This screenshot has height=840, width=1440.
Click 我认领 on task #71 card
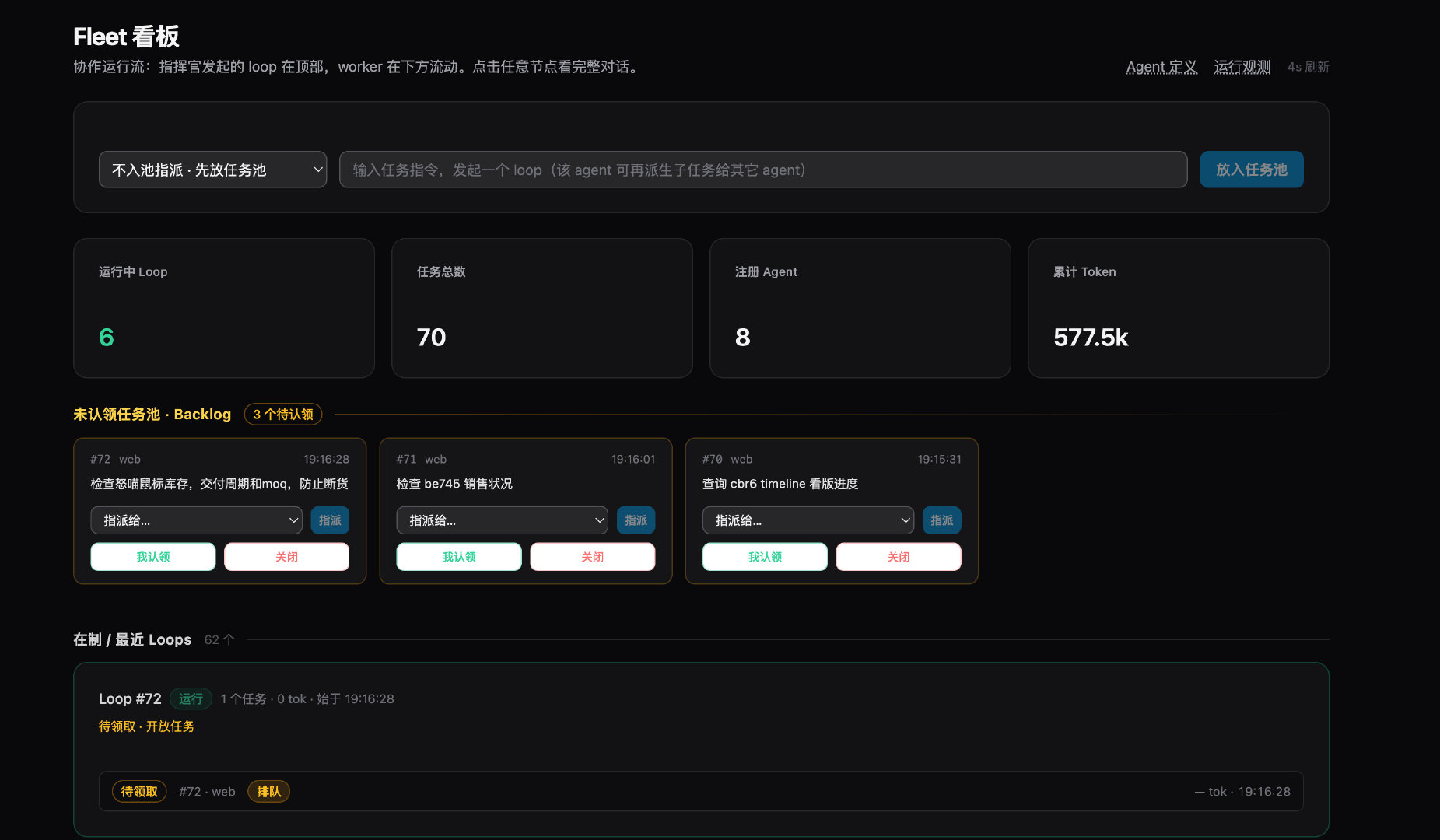point(459,557)
